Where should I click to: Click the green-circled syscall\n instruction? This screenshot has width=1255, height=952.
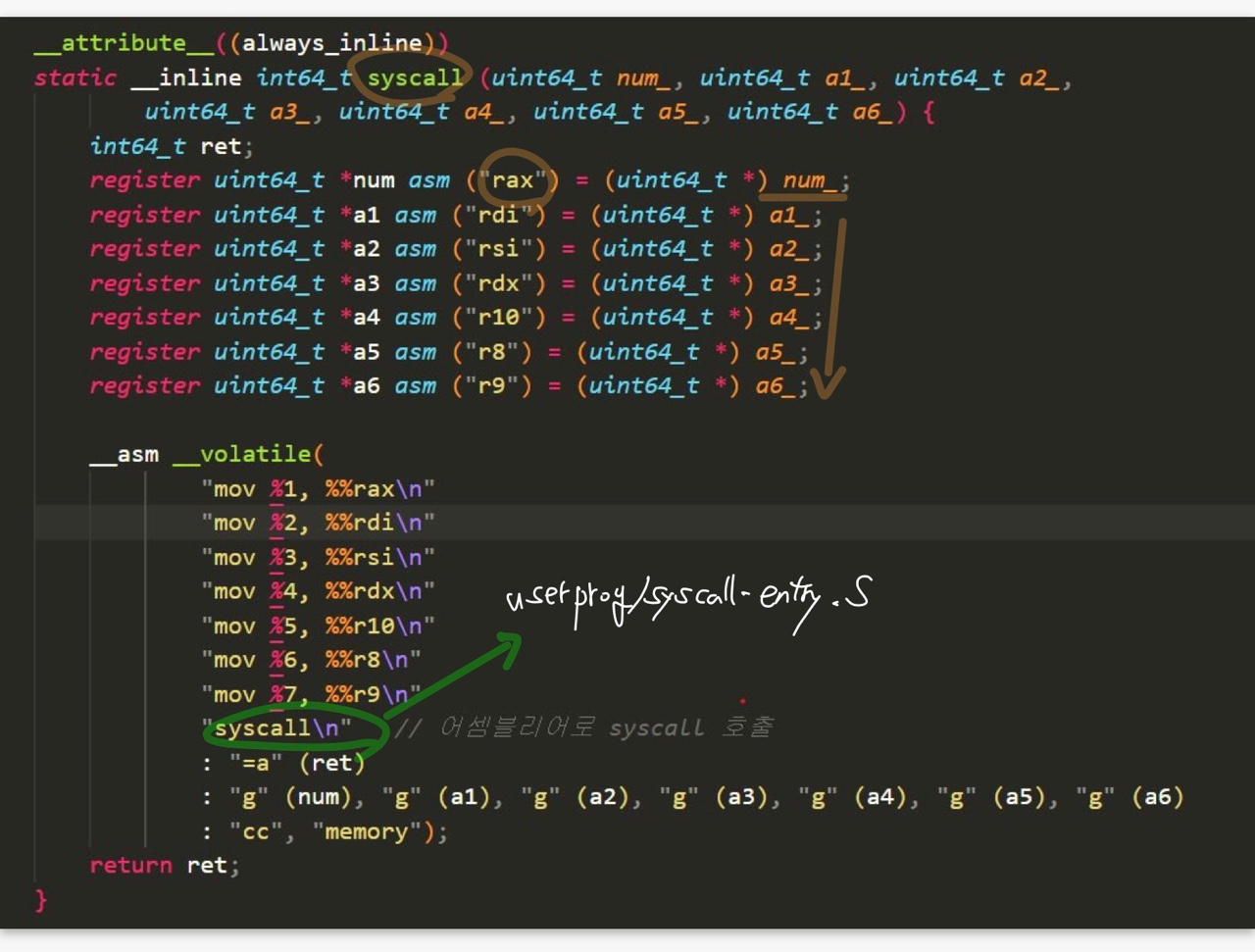tap(276, 728)
